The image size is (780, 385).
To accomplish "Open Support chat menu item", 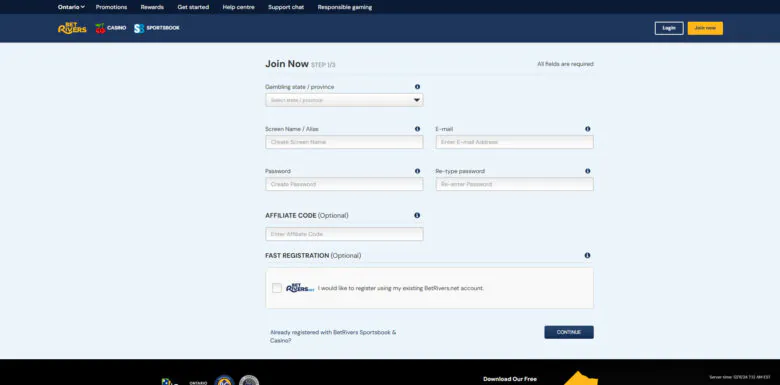I will coord(286,7).
